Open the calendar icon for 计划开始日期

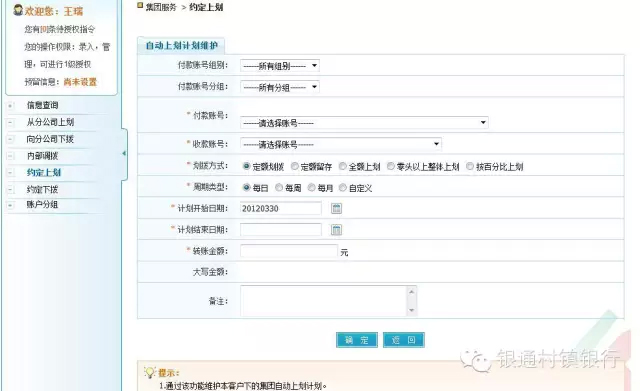tap(336, 209)
